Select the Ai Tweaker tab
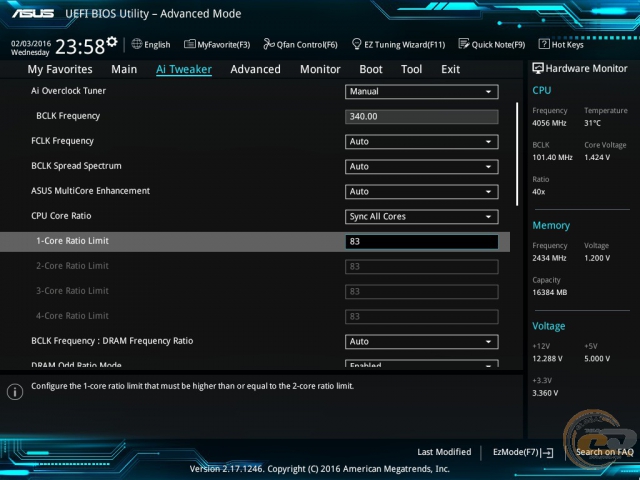 [x=184, y=69]
